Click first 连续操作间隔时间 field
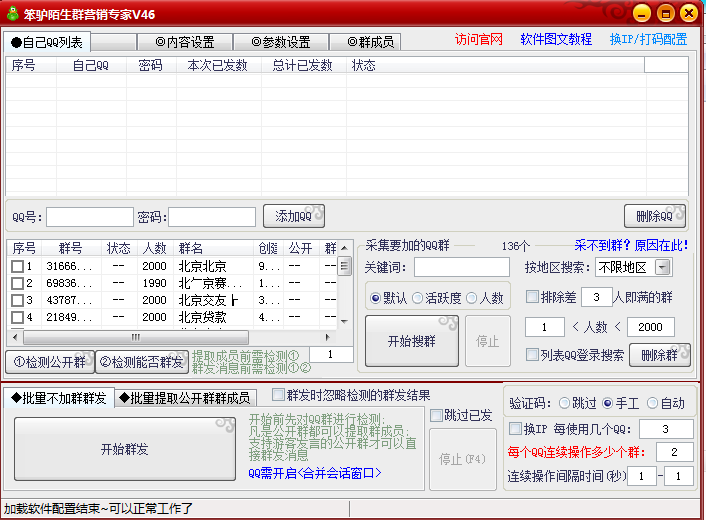 [x=642, y=476]
